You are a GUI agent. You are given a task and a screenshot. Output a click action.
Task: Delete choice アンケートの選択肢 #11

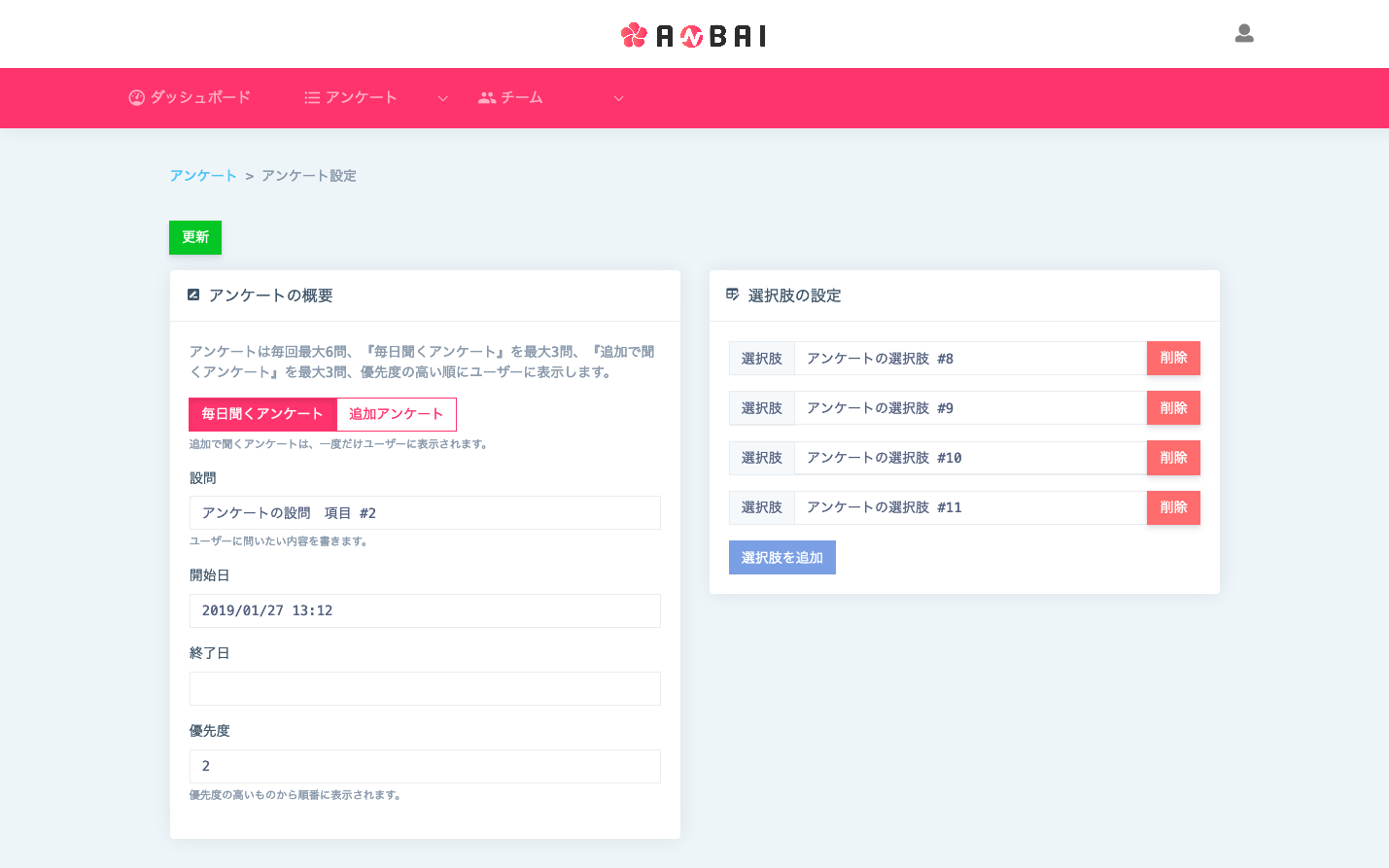[1173, 507]
